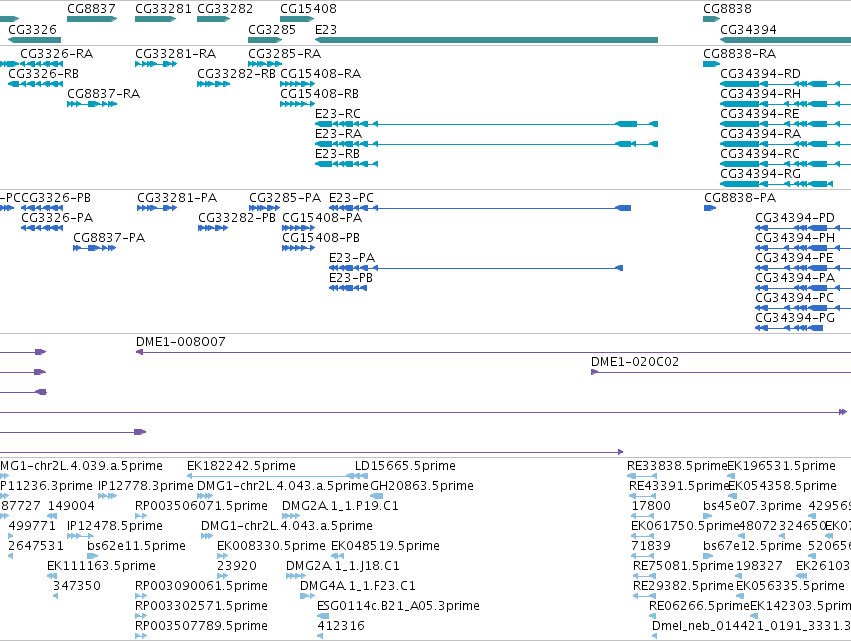The width and height of the screenshot is (851, 641).
Task: Open DMG4A.1_1.F23.C1 label
Action: (x=358, y=586)
